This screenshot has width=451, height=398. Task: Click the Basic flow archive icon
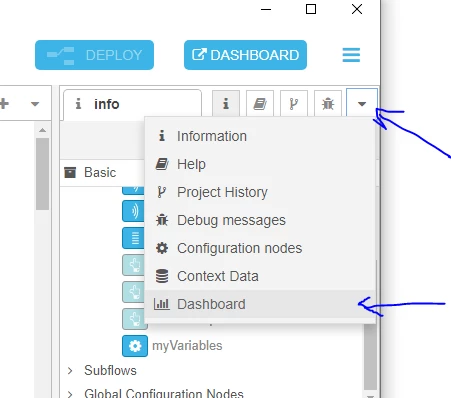70,172
